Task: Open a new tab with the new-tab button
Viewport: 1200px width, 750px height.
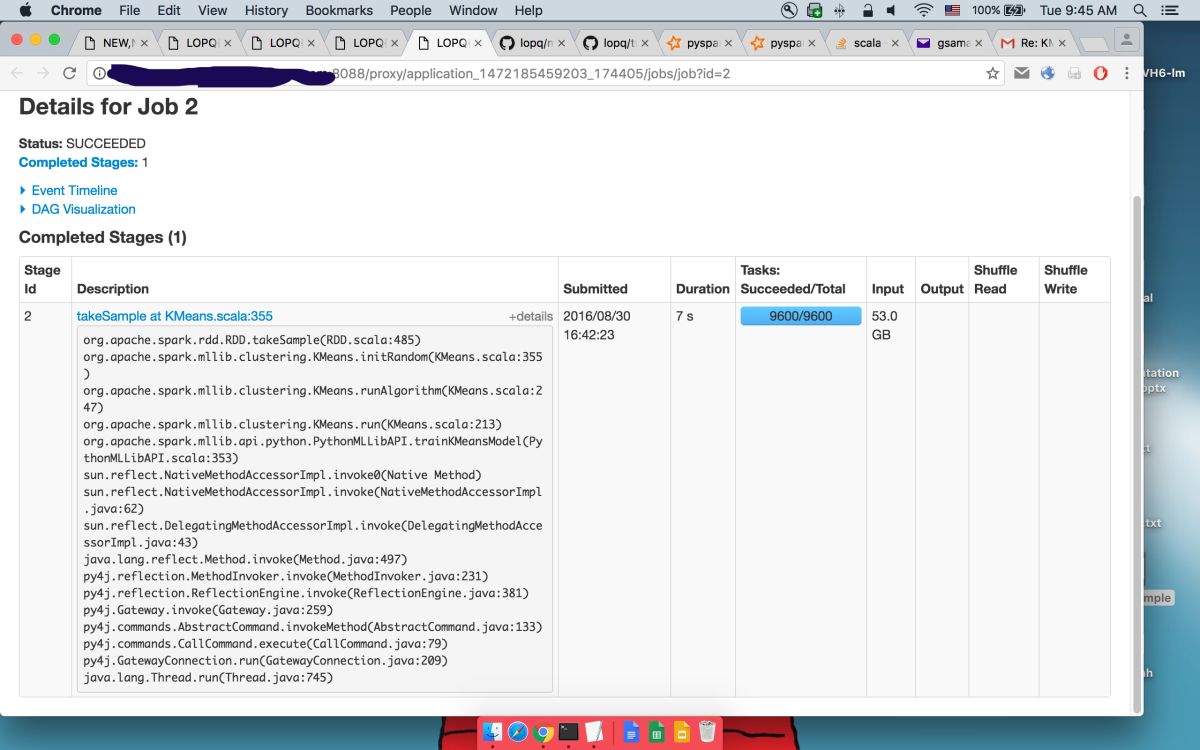Action: (1094, 44)
